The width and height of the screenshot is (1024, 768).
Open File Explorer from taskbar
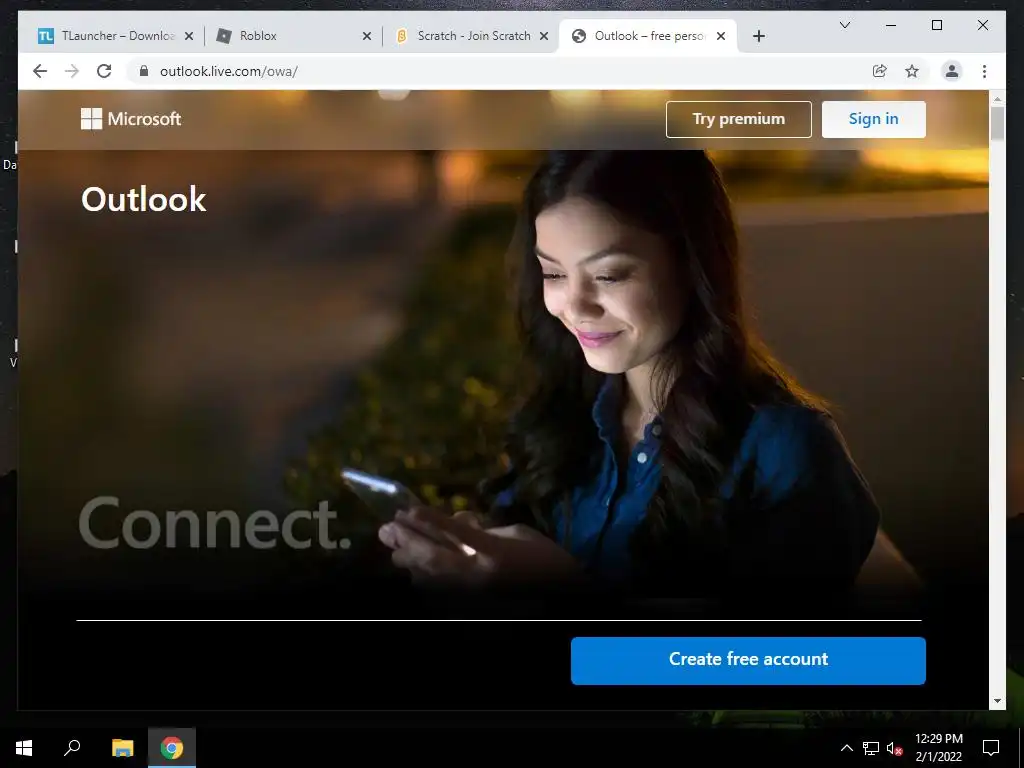click(122, 748)
